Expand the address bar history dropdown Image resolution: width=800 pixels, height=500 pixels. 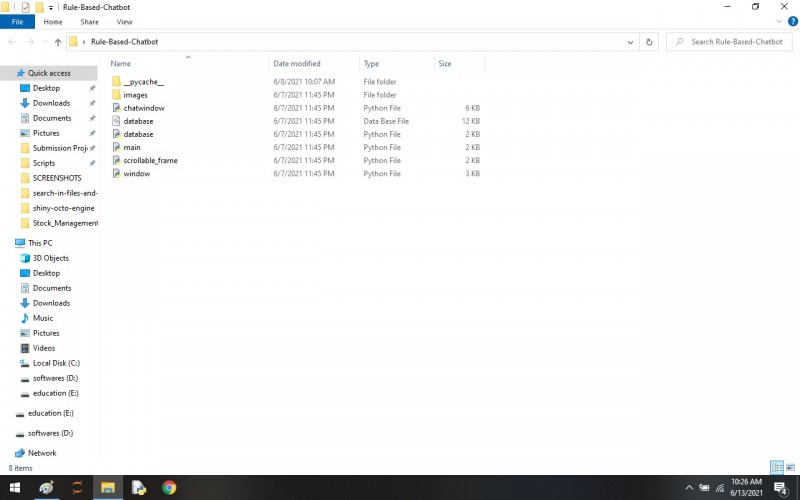(x=630, y=42)
